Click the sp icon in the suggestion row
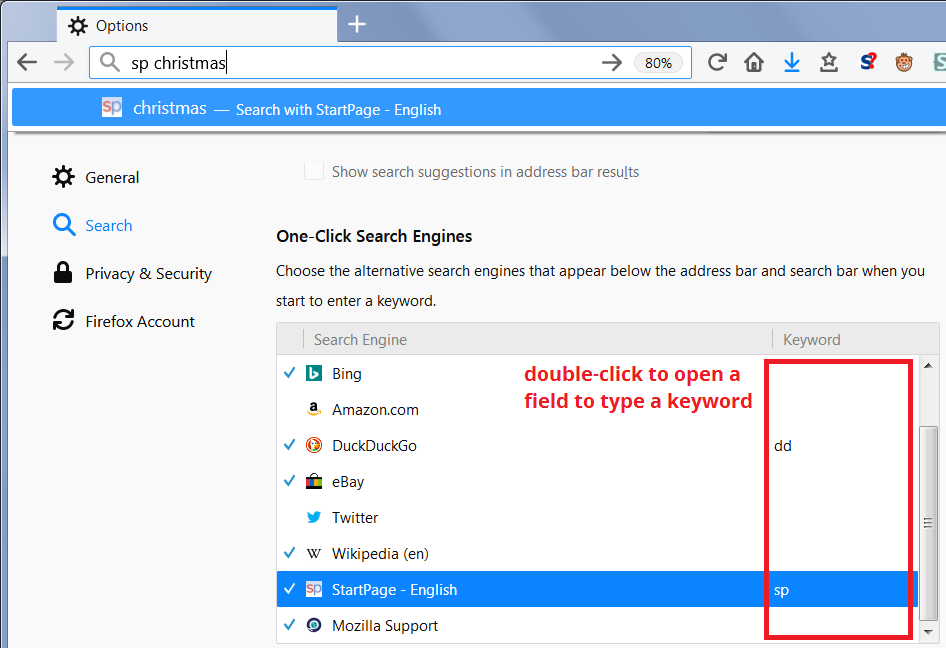This screenshot has width=946, height=648. [x=112, y=107]
